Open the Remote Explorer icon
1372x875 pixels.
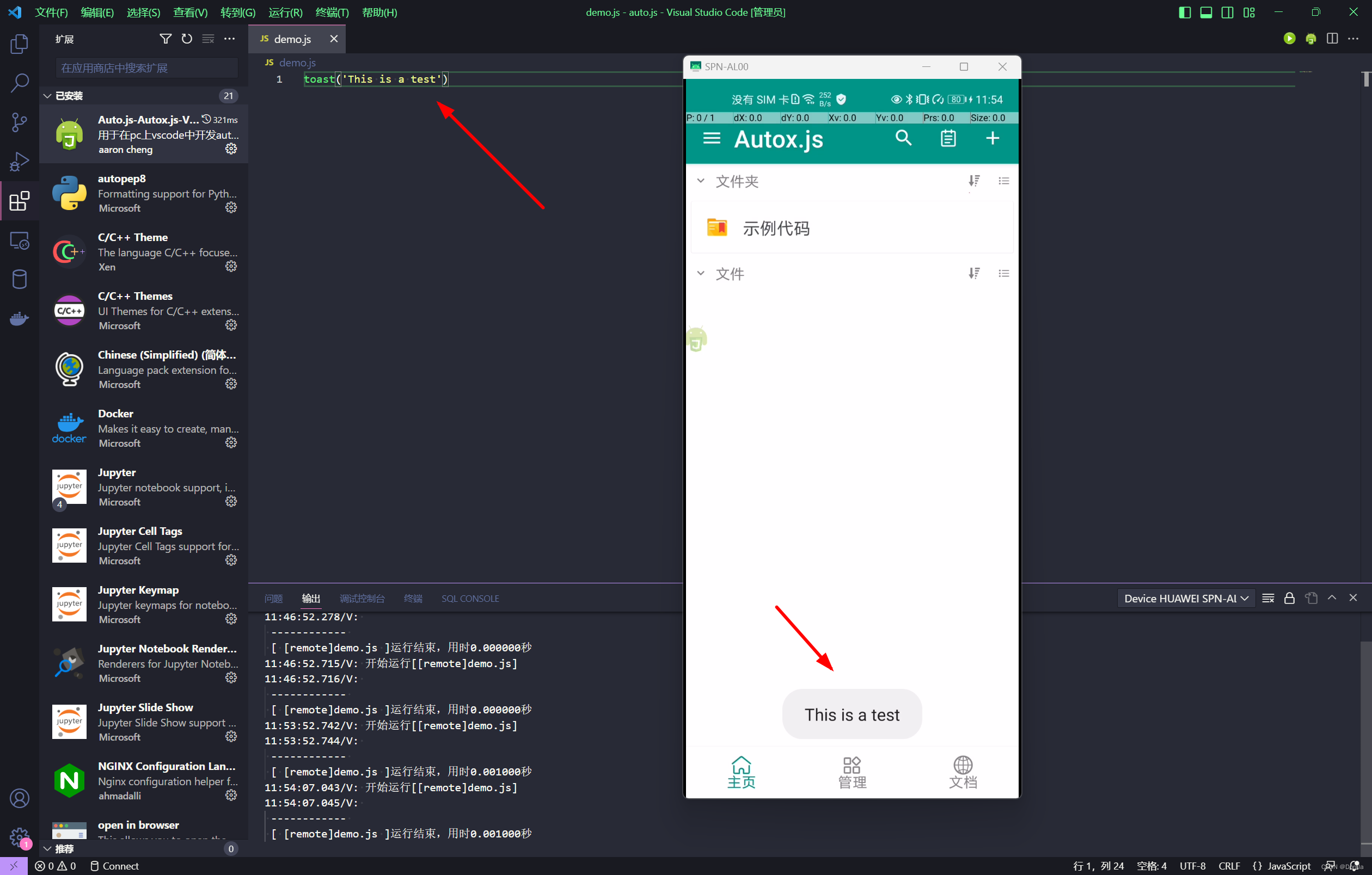20,240
